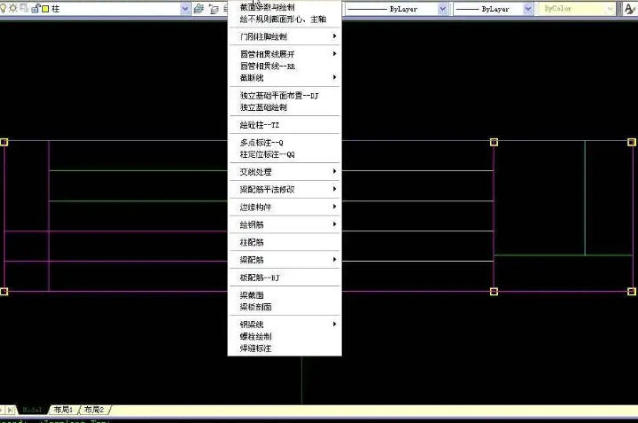Click bottom-right corner selection grip
The image size is (638, 423).
[x=631, y=291]
